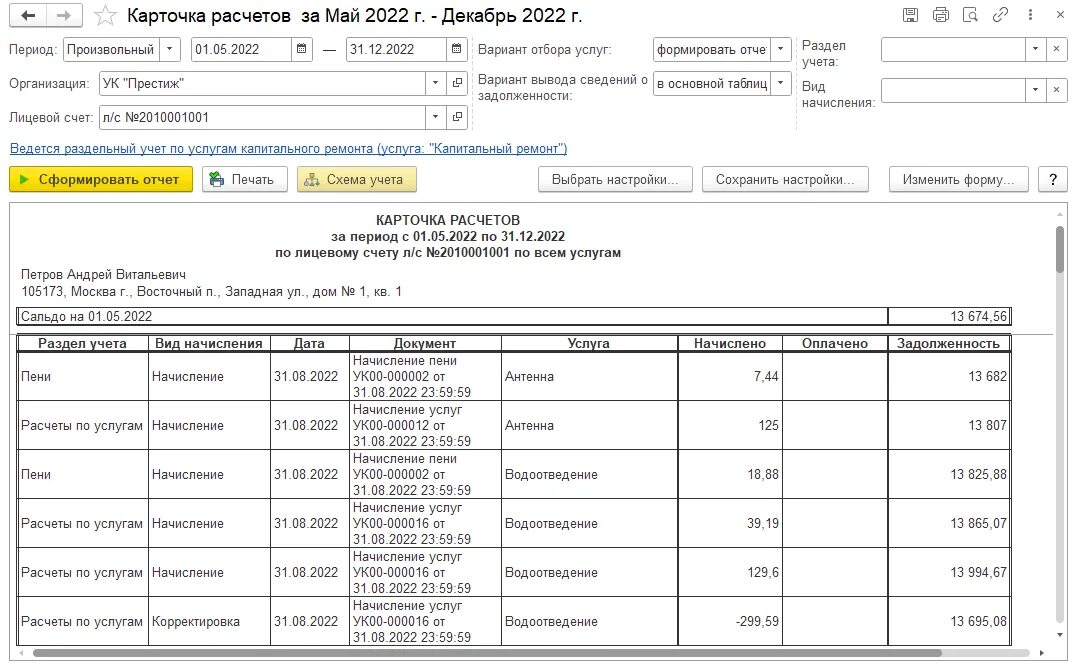Image resolution: width=1077 pixels, height=665 pixels.
Task: Expand the Период type dropdown
Action: [170, 49]
